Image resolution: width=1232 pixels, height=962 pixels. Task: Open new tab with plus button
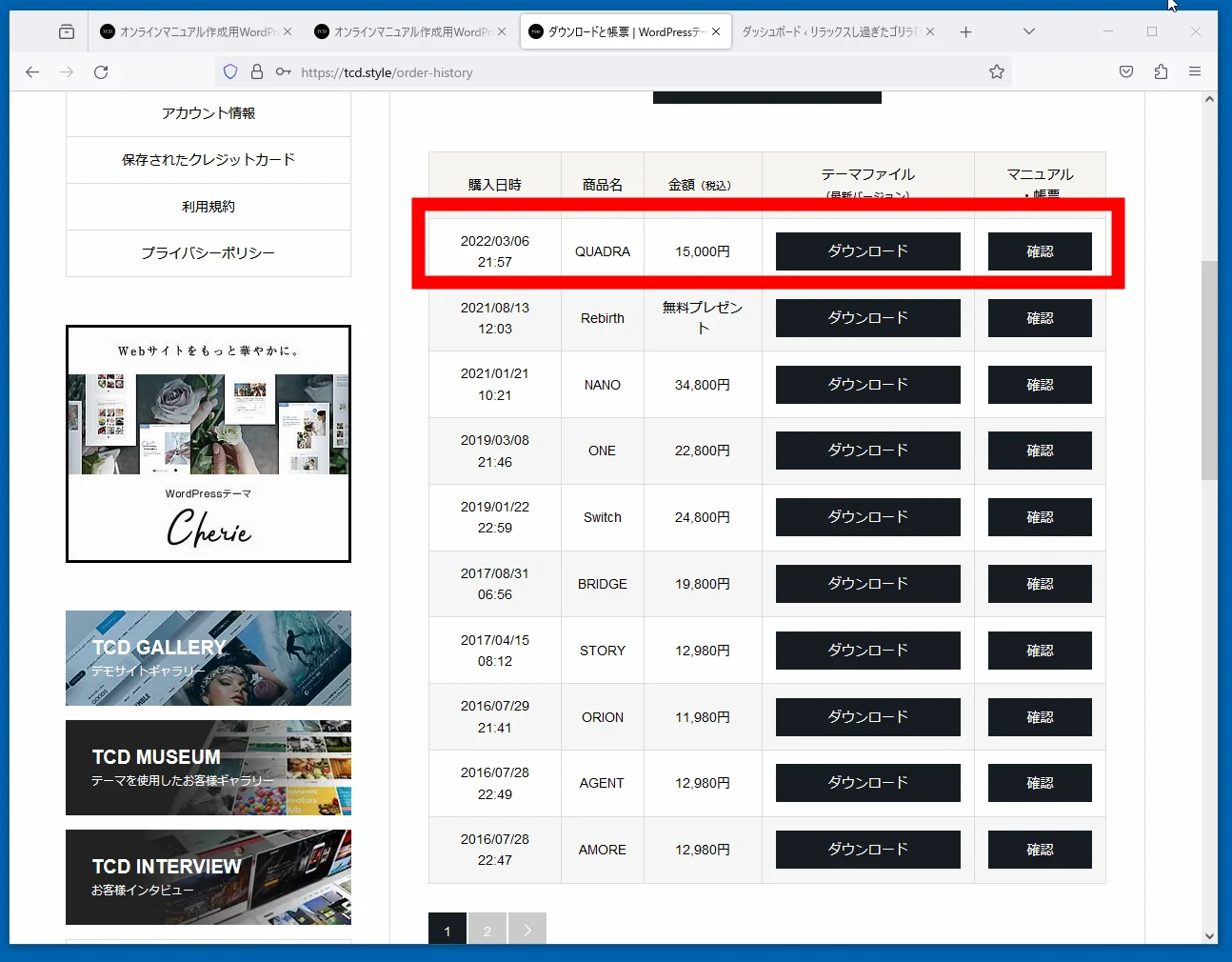(965, 32)
